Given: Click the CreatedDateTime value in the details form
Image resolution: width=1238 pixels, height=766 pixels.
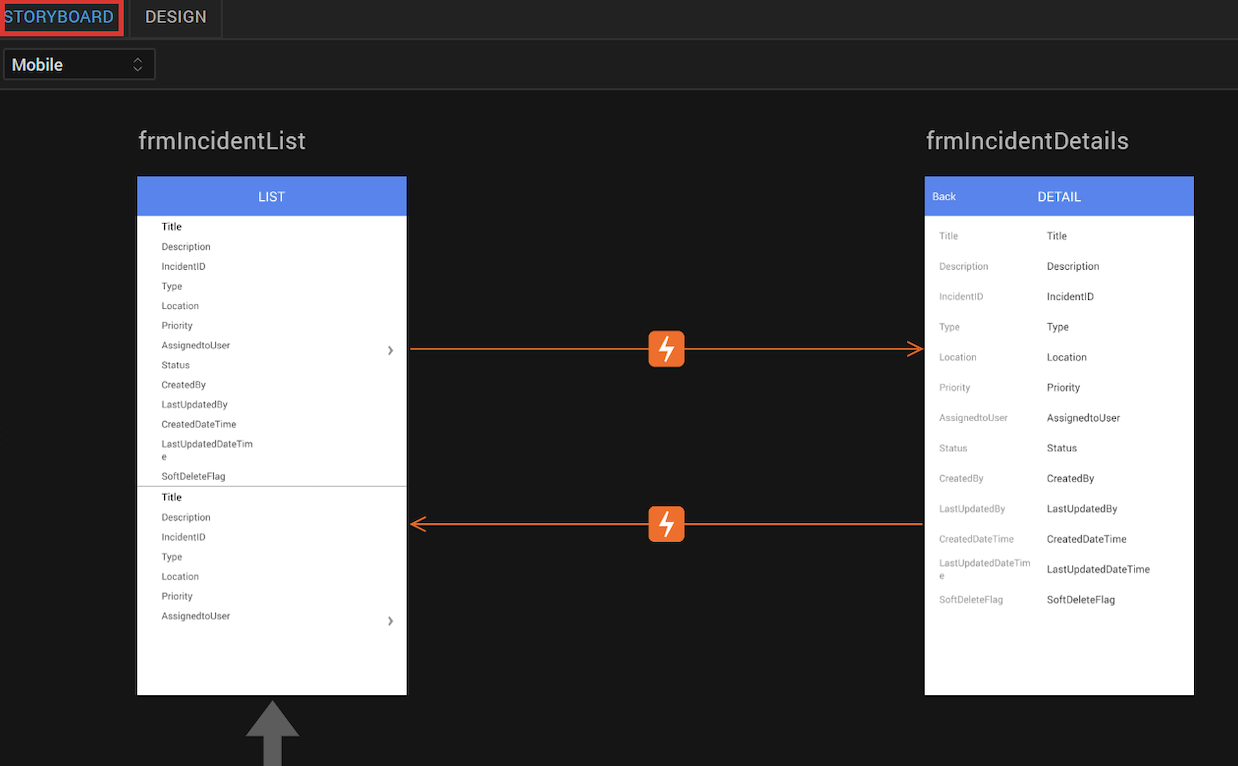Looking at the screenshot, I should (x=1086, y=539).
